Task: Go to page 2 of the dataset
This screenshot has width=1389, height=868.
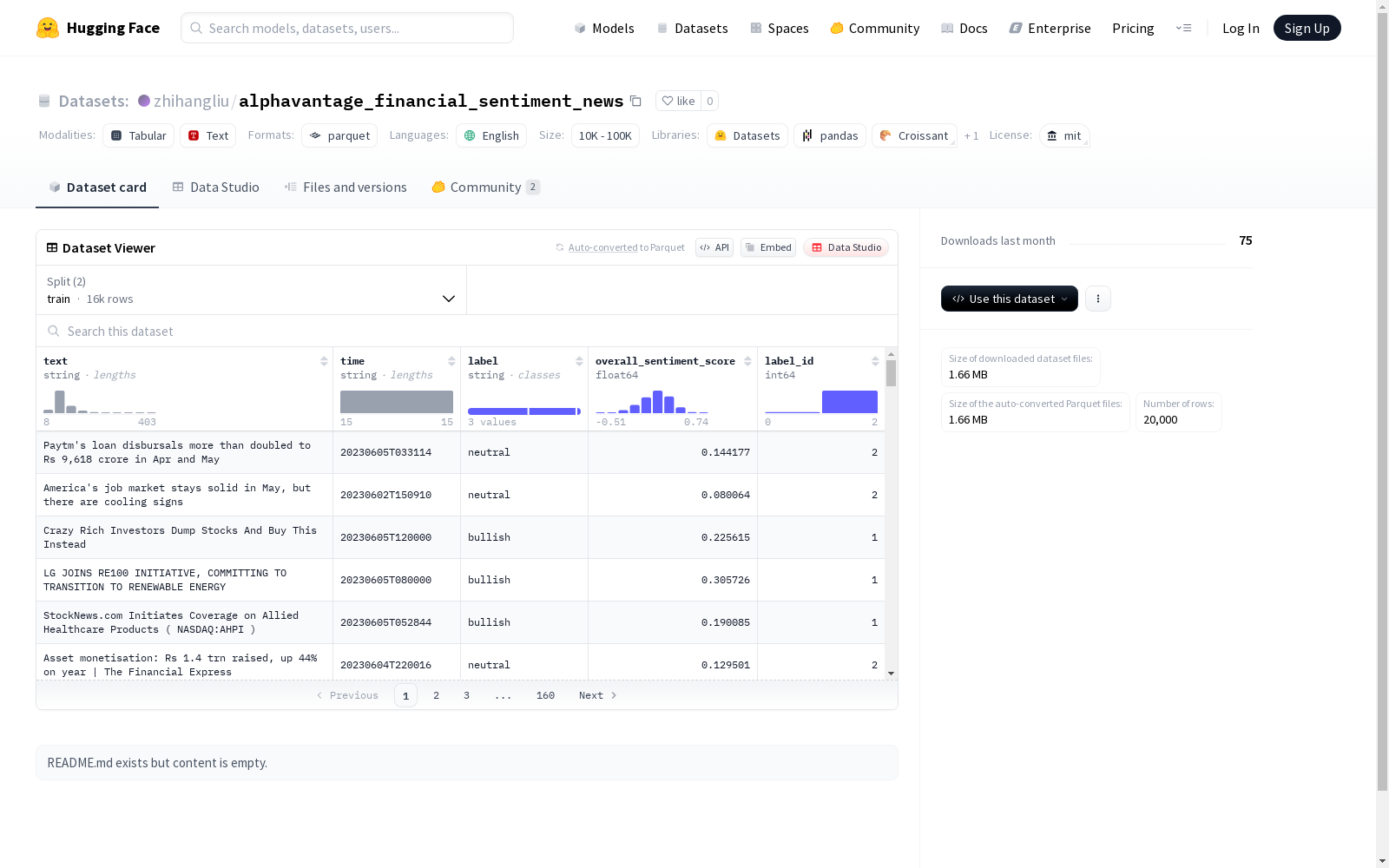Action: (x=436, y=695)
